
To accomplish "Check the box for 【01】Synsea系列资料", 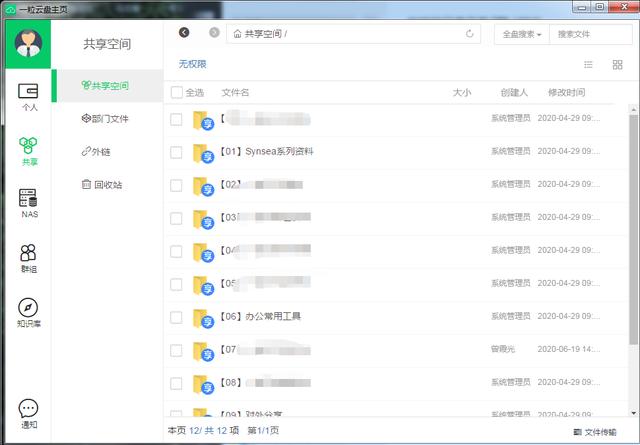I will [x=176, y=153].
